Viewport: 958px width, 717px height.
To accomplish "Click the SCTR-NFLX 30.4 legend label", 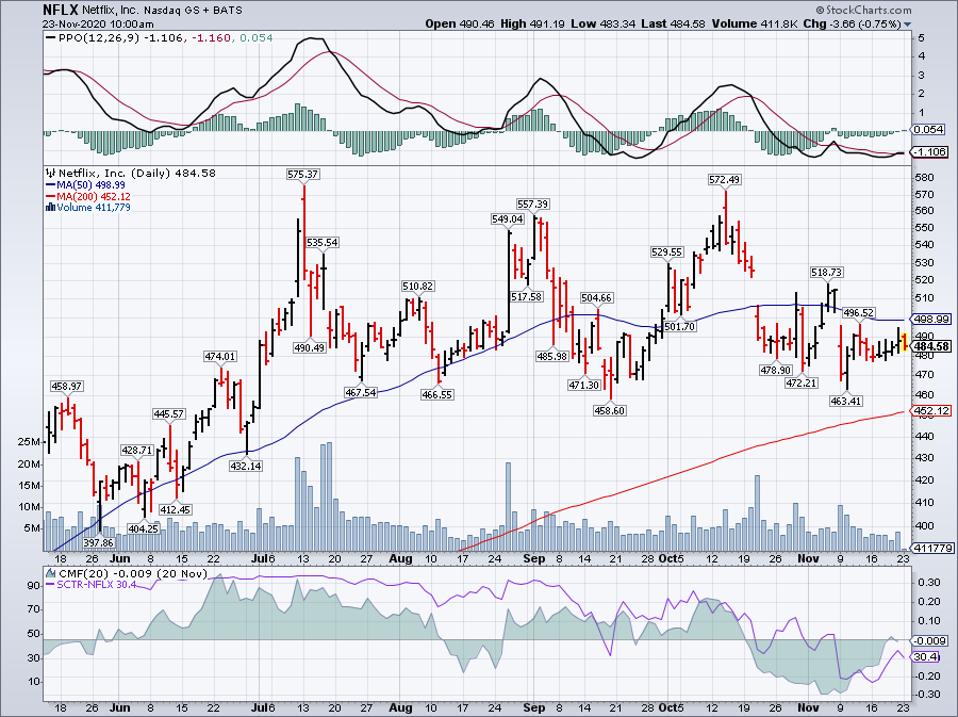I will (95, 585).
